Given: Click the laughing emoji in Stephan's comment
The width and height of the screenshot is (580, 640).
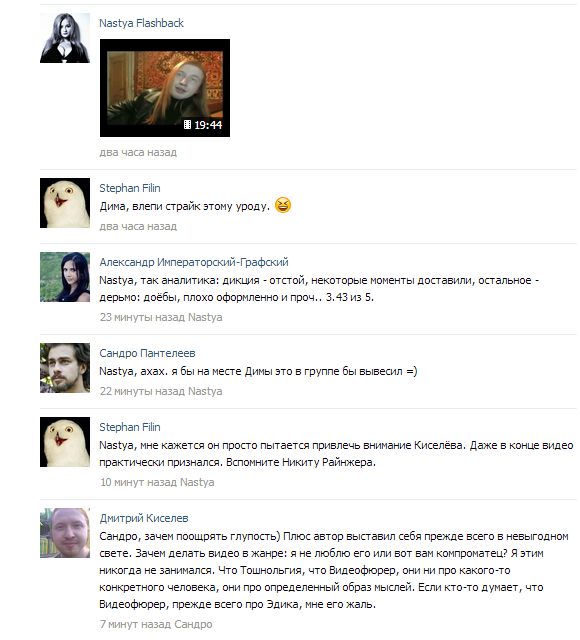Looking at the screenshot, I should click(x=283, y=205).
